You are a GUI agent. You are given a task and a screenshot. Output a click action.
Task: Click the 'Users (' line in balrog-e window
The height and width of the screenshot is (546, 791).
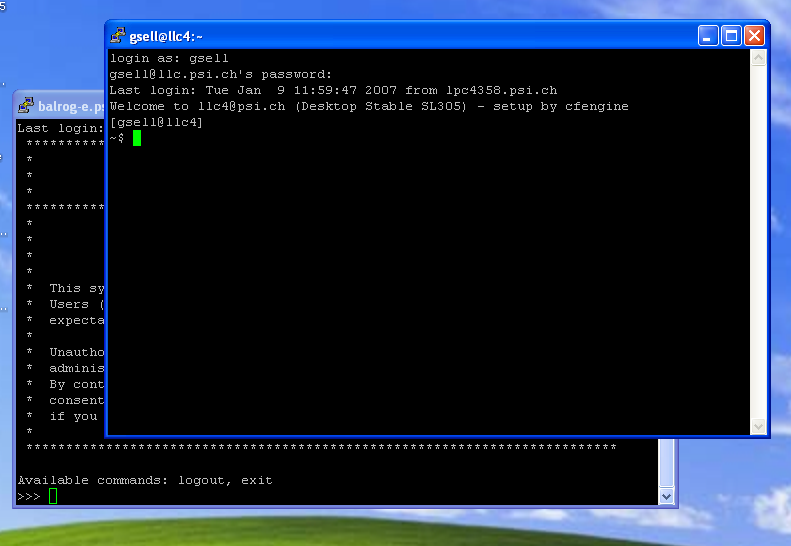tap(77, 304)
